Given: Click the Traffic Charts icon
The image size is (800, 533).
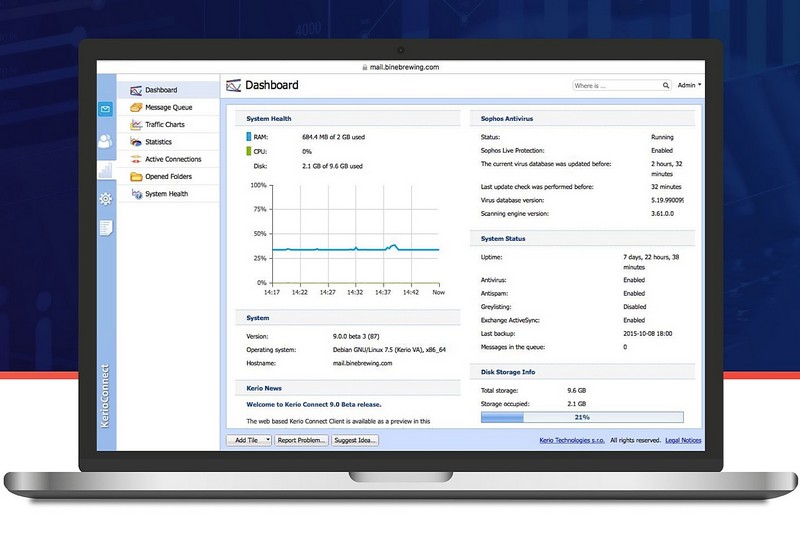Looking at the screenshot, I should point(136,124).
